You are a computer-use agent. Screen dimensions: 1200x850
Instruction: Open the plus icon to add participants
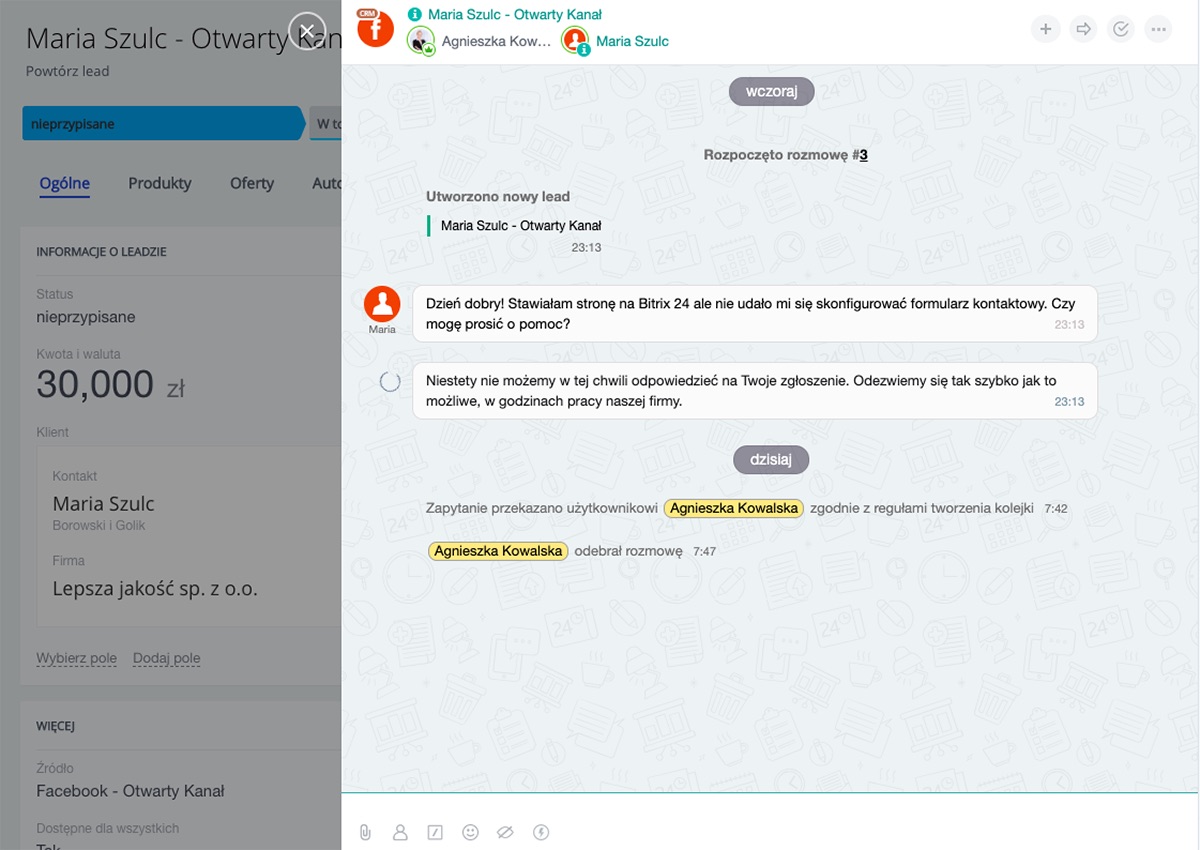click(1046, 29)
